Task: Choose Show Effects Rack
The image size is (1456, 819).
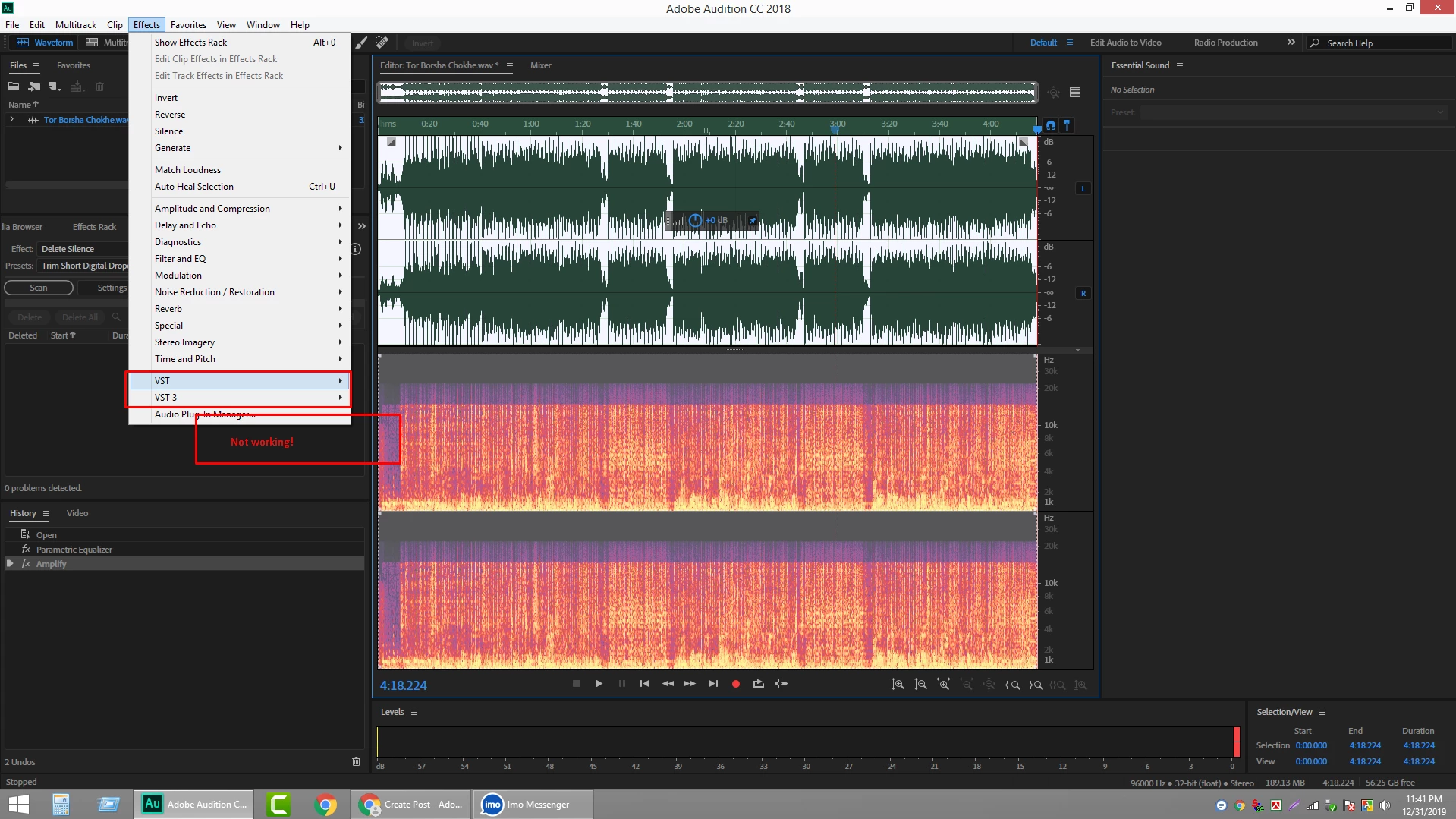Action: click(x=240, y=43)
